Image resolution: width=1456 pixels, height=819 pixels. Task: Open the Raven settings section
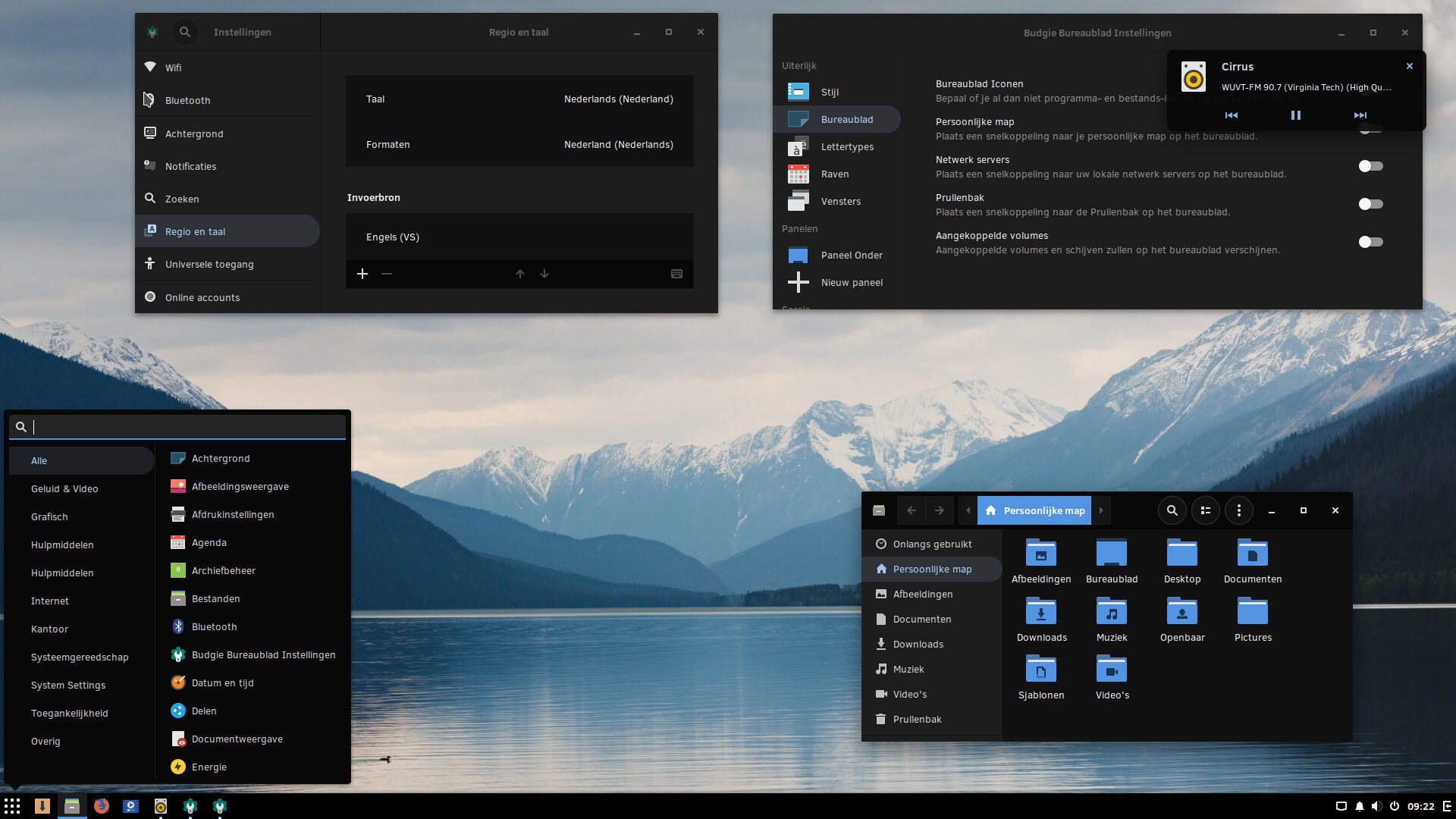(834, 174)
